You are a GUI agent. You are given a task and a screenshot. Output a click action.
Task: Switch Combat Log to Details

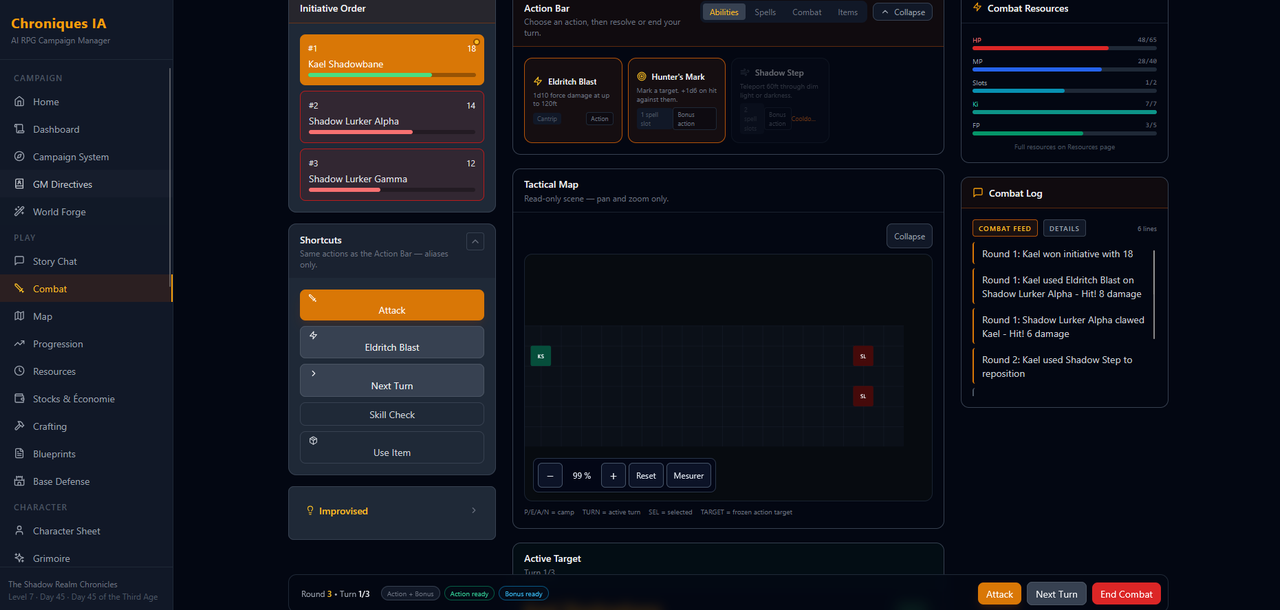point(1064,228)
